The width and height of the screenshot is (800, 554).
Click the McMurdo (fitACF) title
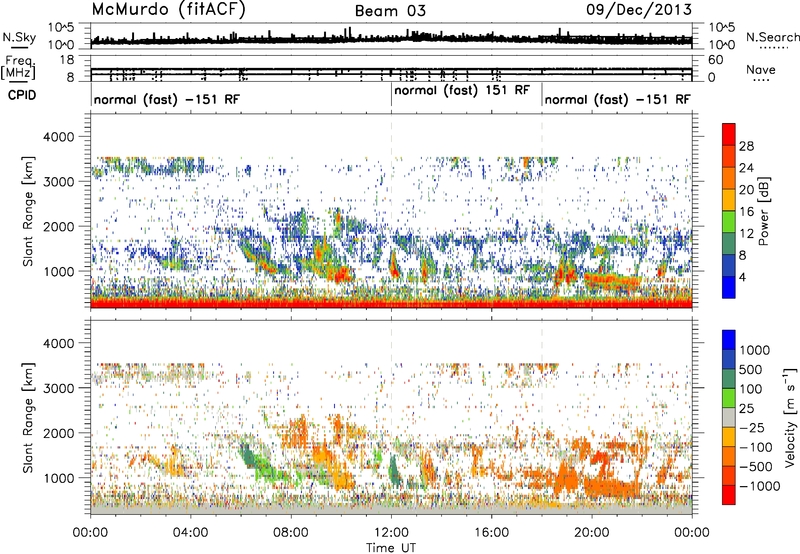(168, 10)
